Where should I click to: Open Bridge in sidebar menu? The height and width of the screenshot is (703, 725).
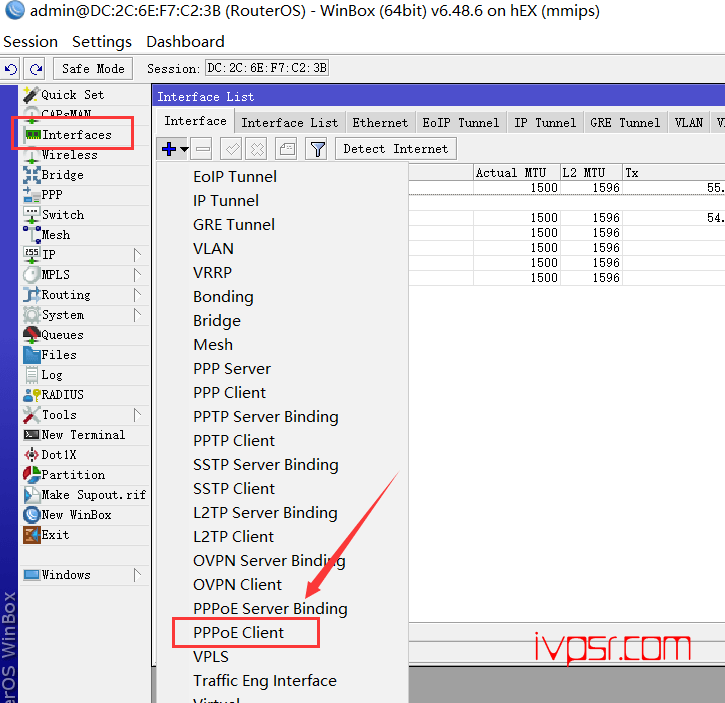[x=86, y=175]
